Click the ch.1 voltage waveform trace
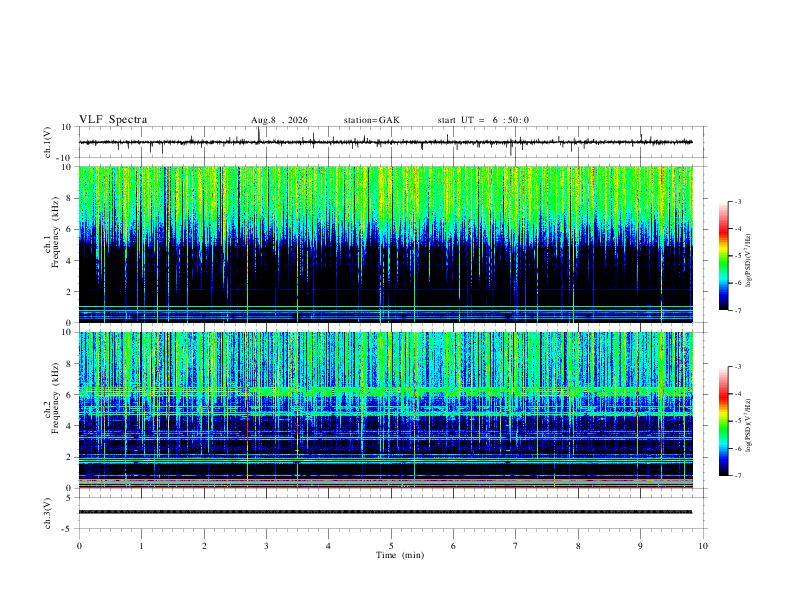792x612 pixels. click(385, 142)
